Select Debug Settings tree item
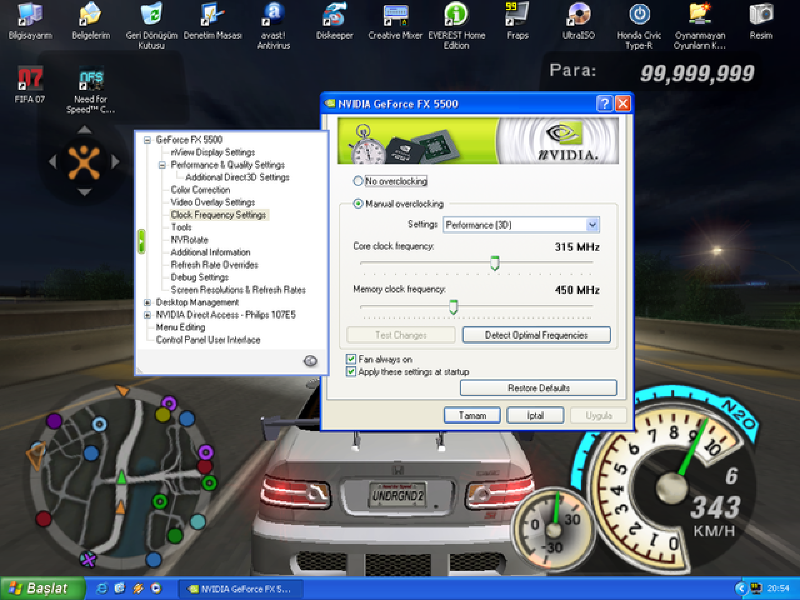 click(x=199, y=277)
